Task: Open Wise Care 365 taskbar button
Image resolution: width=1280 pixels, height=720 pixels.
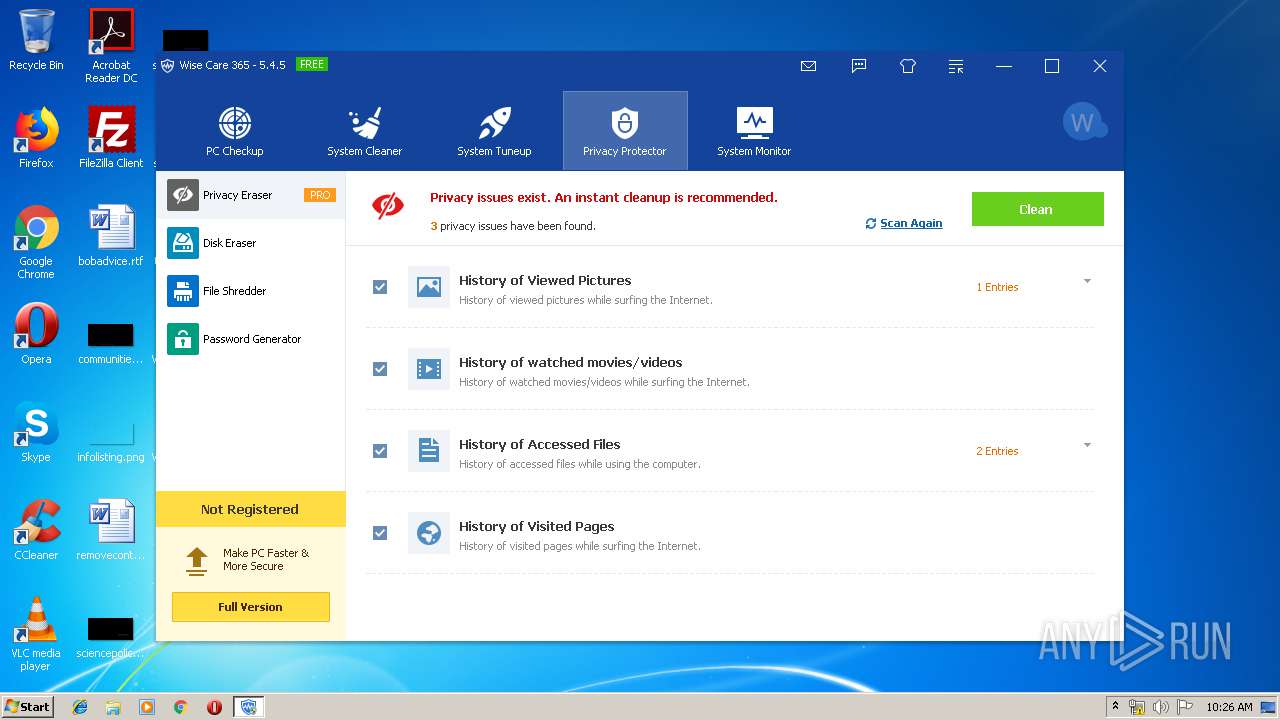Action: [249, 707]
